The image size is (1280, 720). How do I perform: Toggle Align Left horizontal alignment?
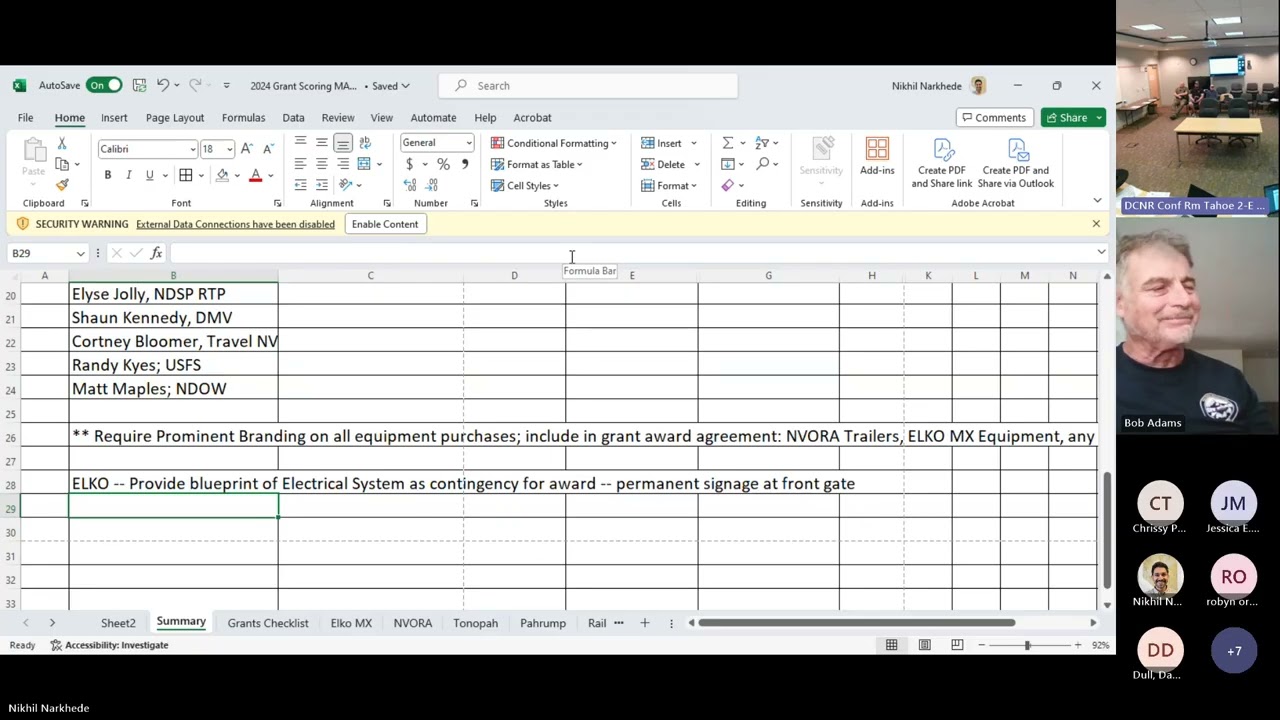(300, 164)
